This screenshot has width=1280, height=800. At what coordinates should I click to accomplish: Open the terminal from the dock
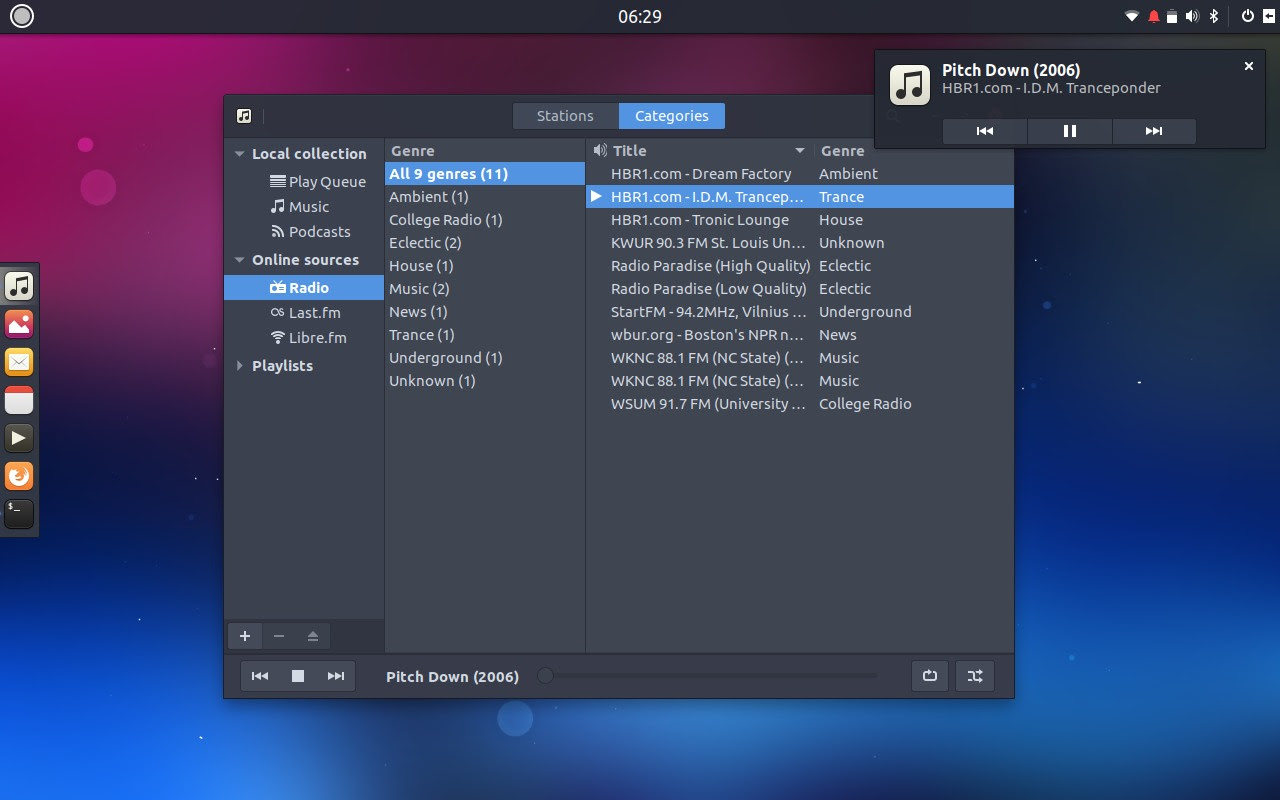coord(19,514)
